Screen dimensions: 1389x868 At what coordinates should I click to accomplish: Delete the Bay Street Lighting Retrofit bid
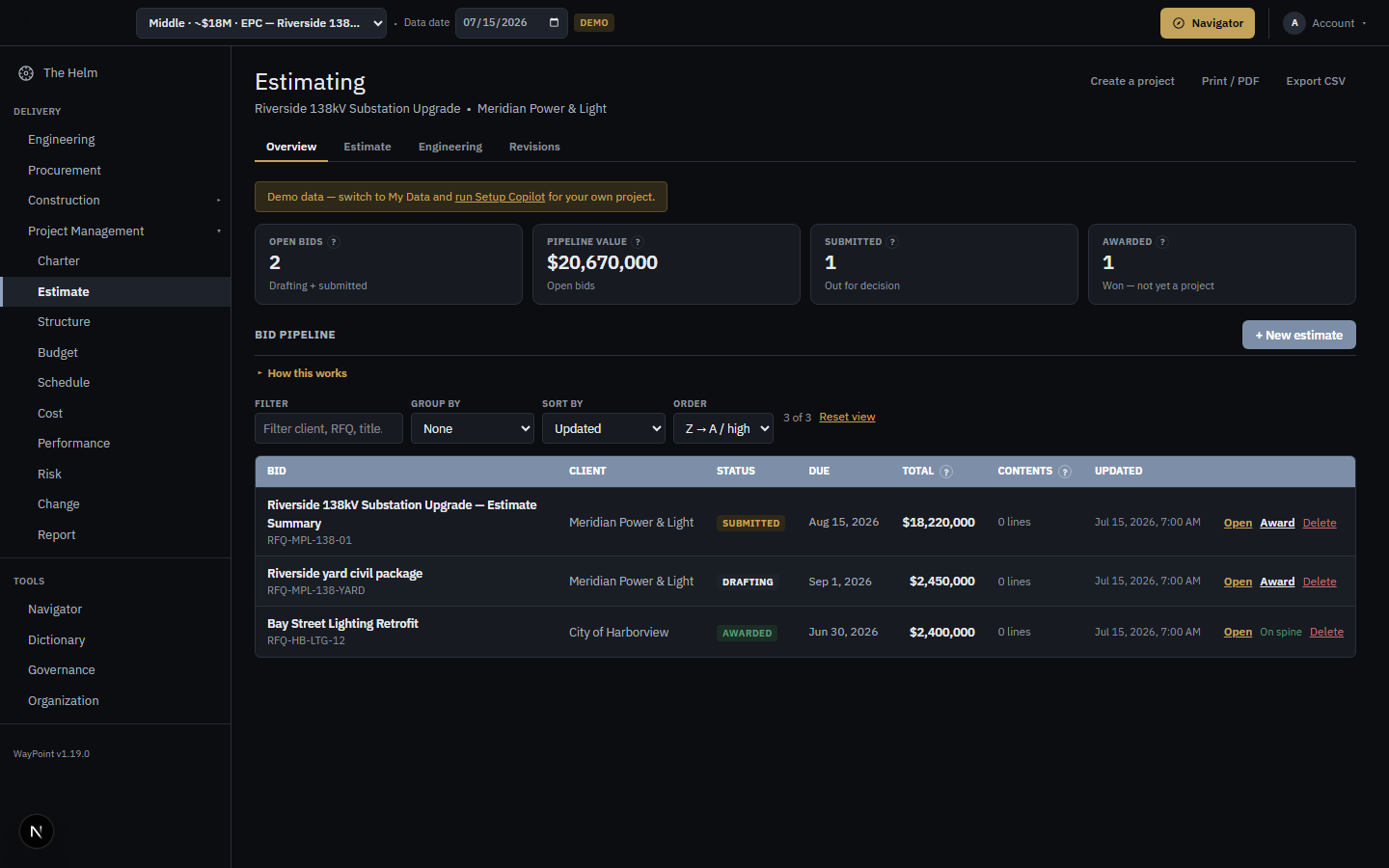tap(1326, 632)
